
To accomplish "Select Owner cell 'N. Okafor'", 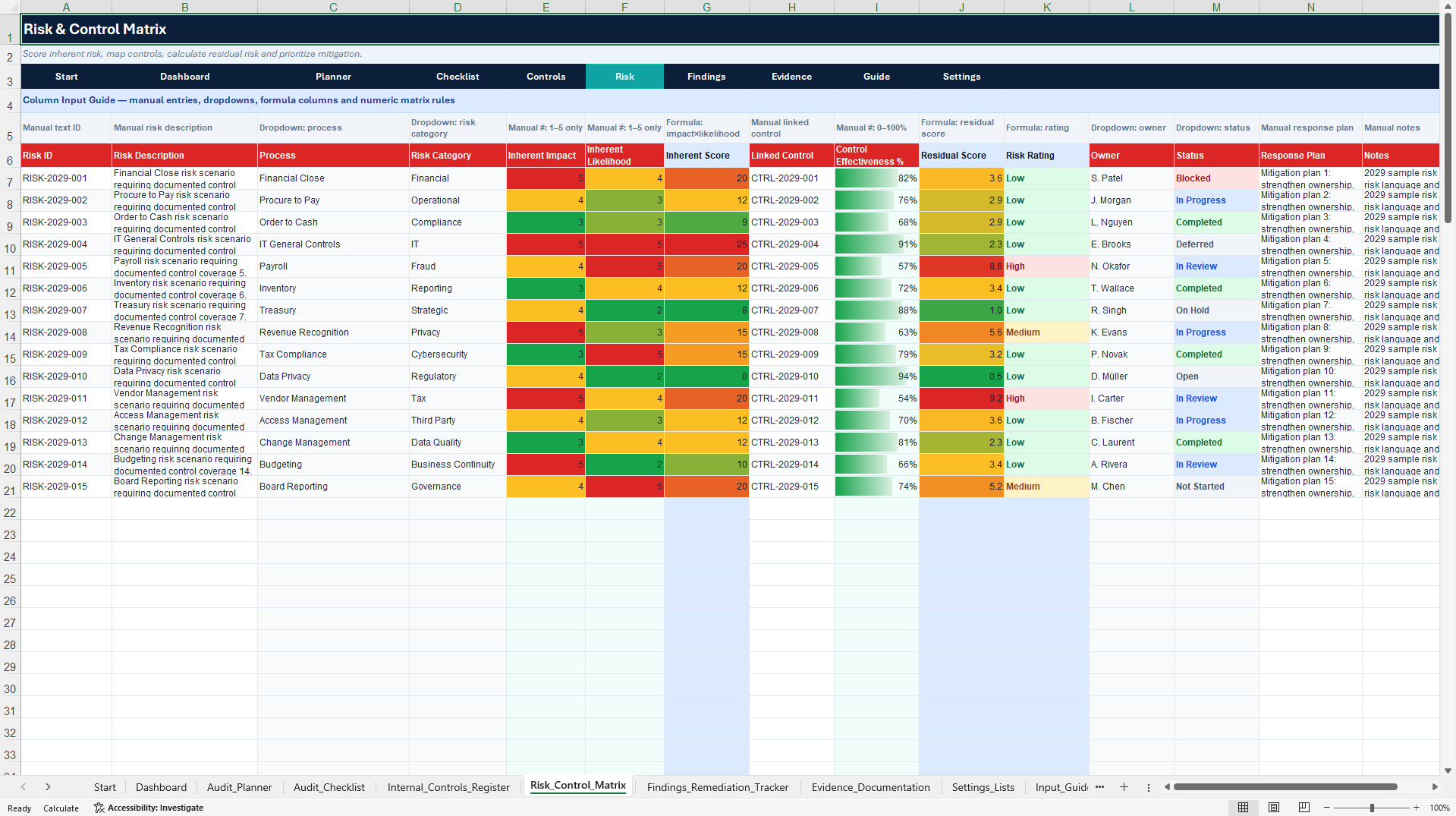I will click(x=1131, y=266).
